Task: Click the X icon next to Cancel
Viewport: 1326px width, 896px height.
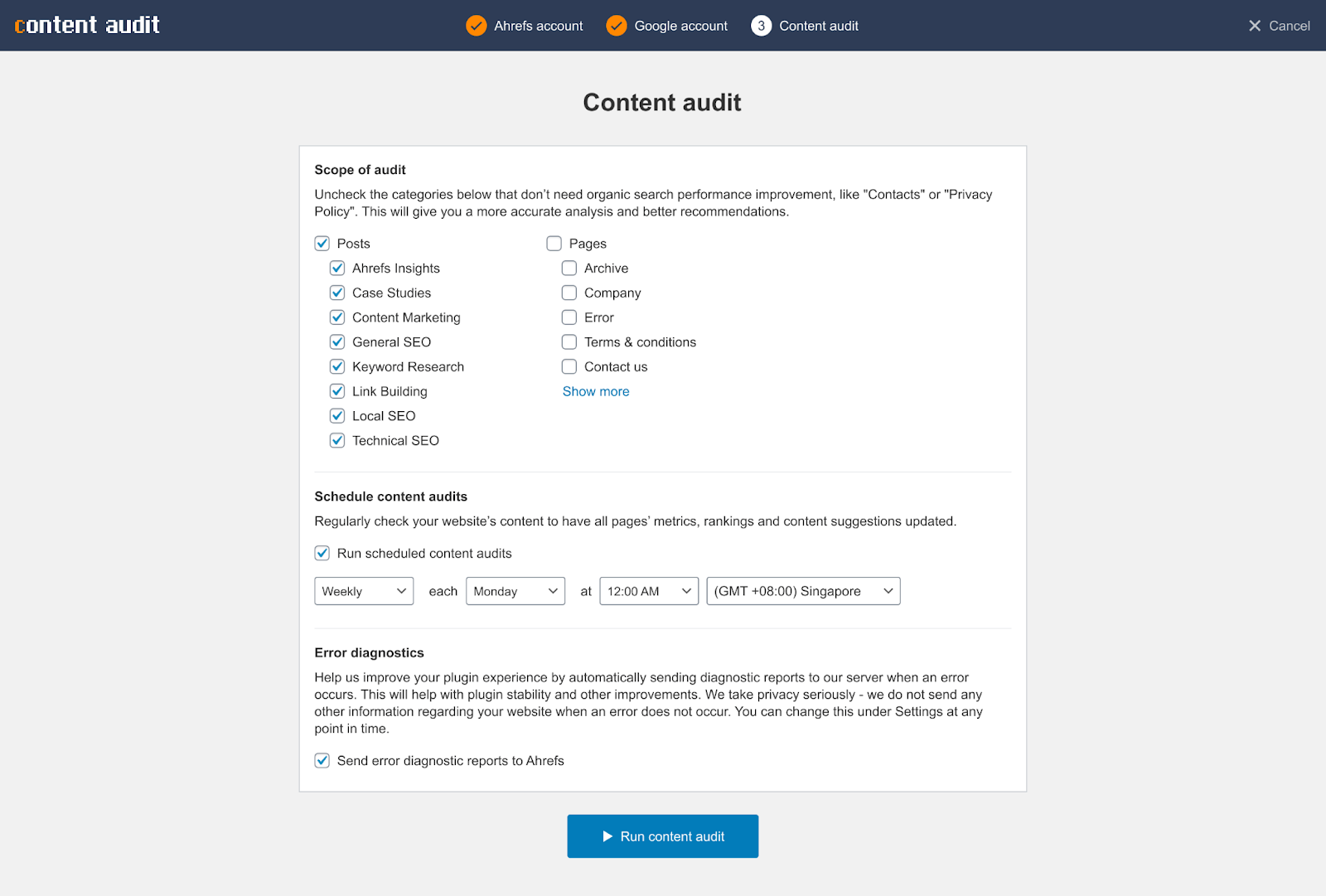Action: coord(1254,26)
